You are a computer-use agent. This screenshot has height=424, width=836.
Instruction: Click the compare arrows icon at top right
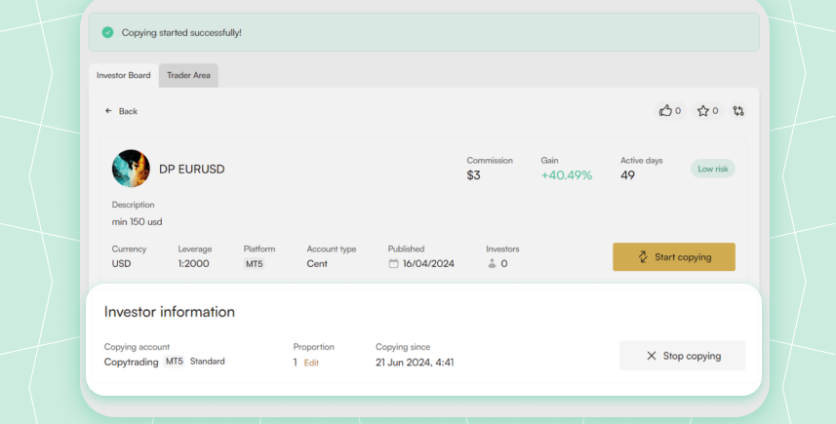(x=738, y=111)
